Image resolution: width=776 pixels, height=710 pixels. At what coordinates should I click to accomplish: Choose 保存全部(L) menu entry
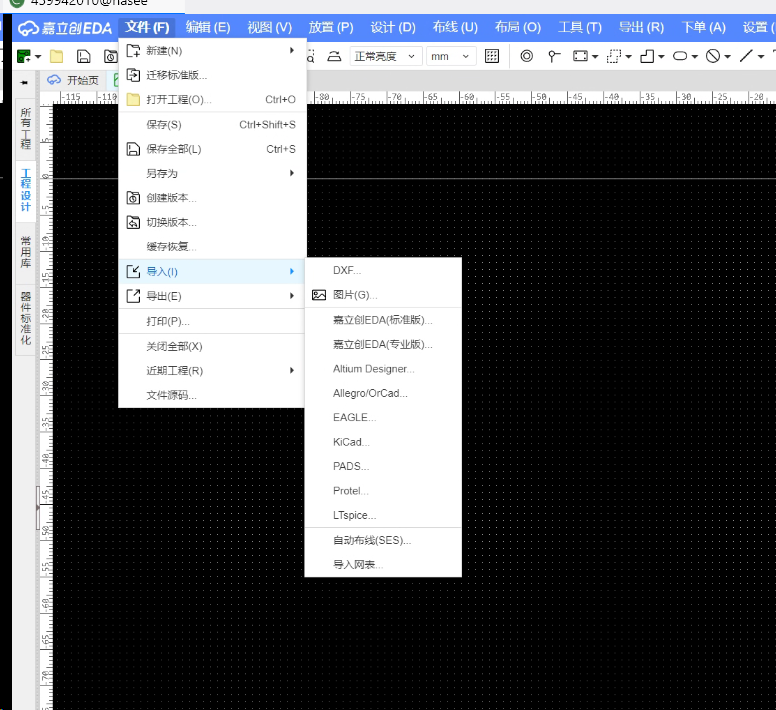click(x=212, y=149)
